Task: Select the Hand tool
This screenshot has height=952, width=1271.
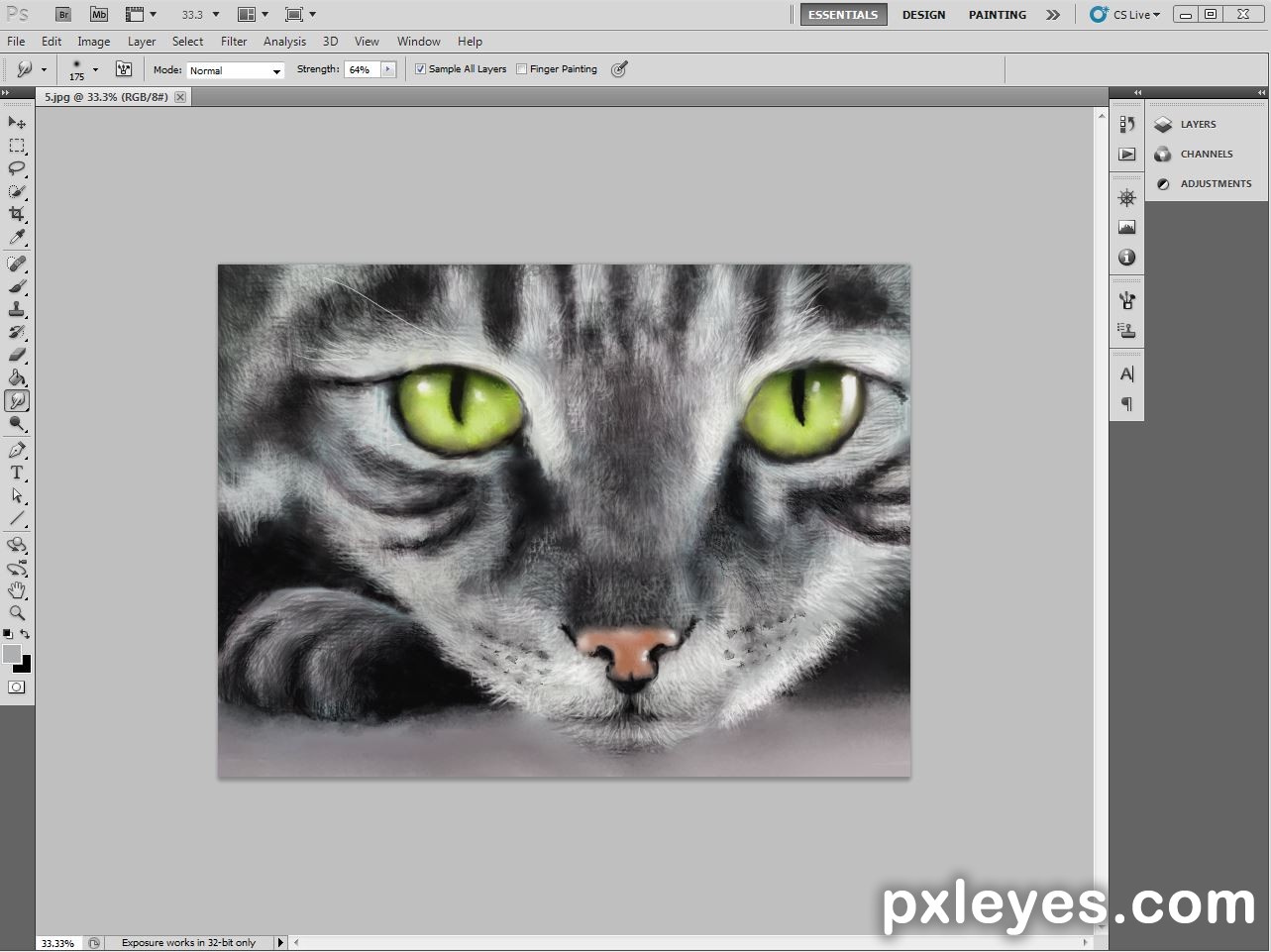Action: click(x=17, y=590)
